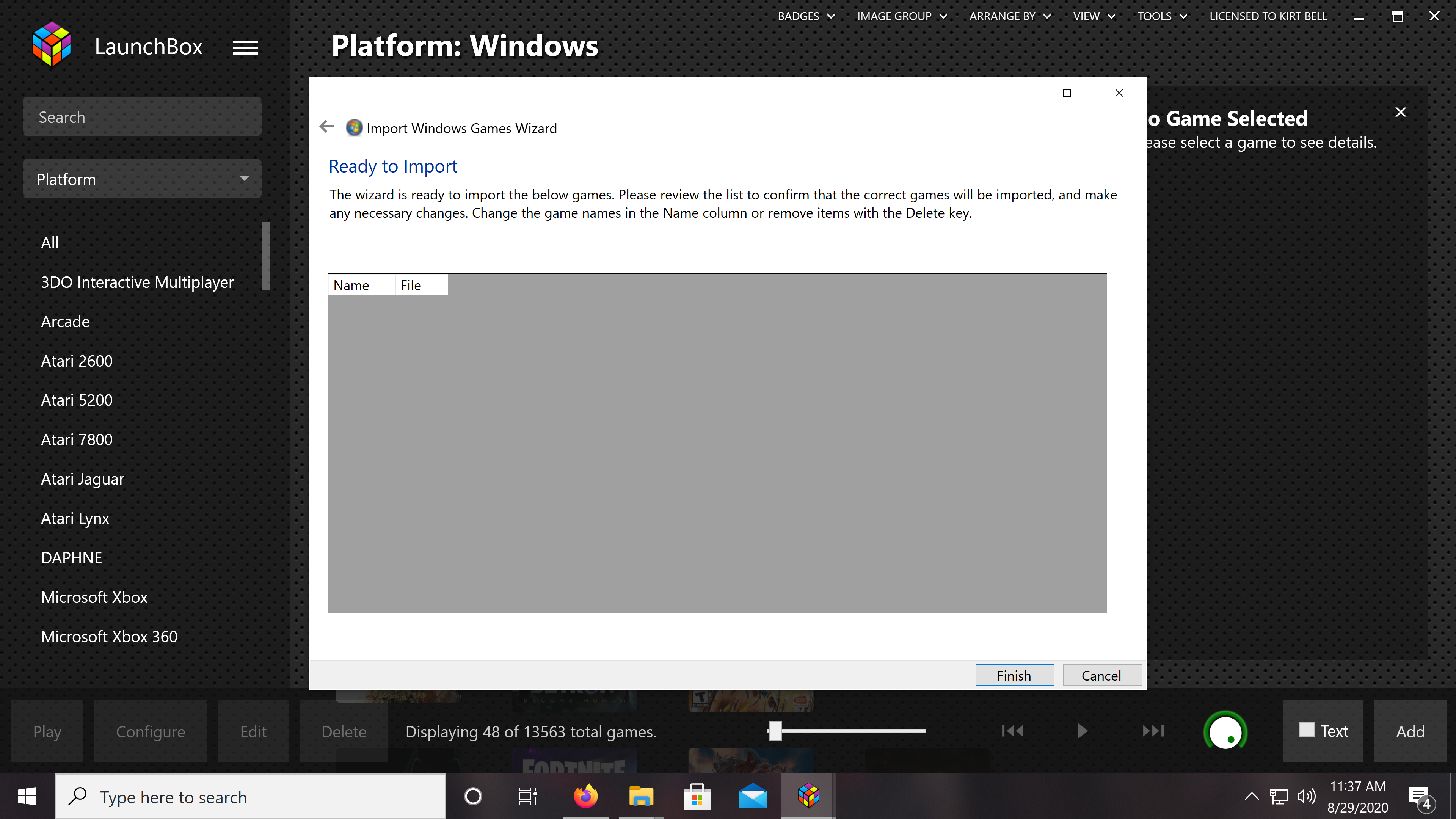Cancel the import wizard
The image size is (1456, 819).
point(1101,675)
